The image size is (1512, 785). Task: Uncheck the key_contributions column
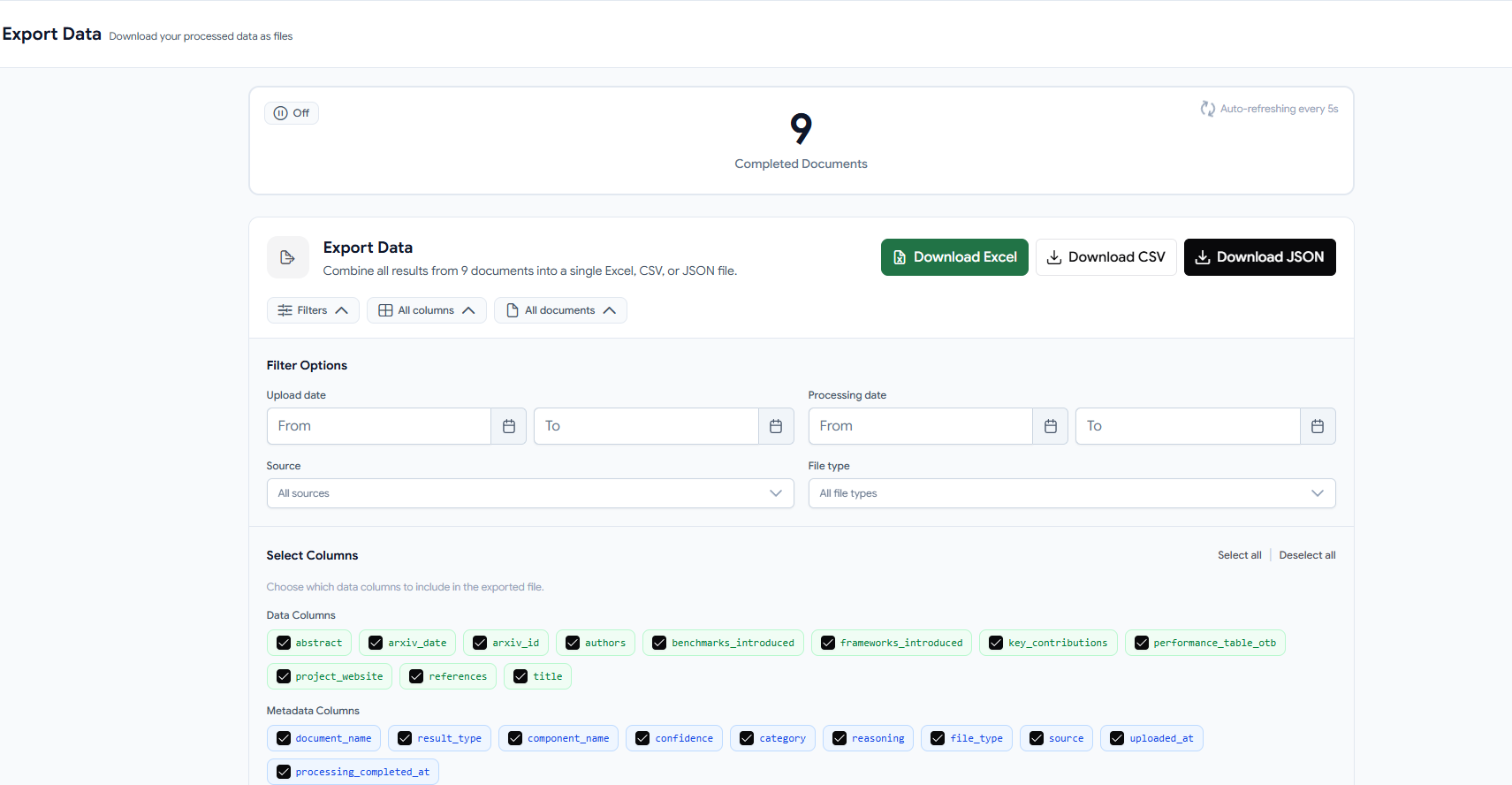[x=996, y=643]
